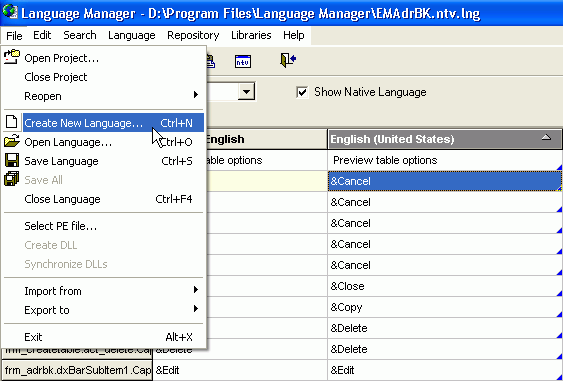Open the Libraries menu

[251, 35]
